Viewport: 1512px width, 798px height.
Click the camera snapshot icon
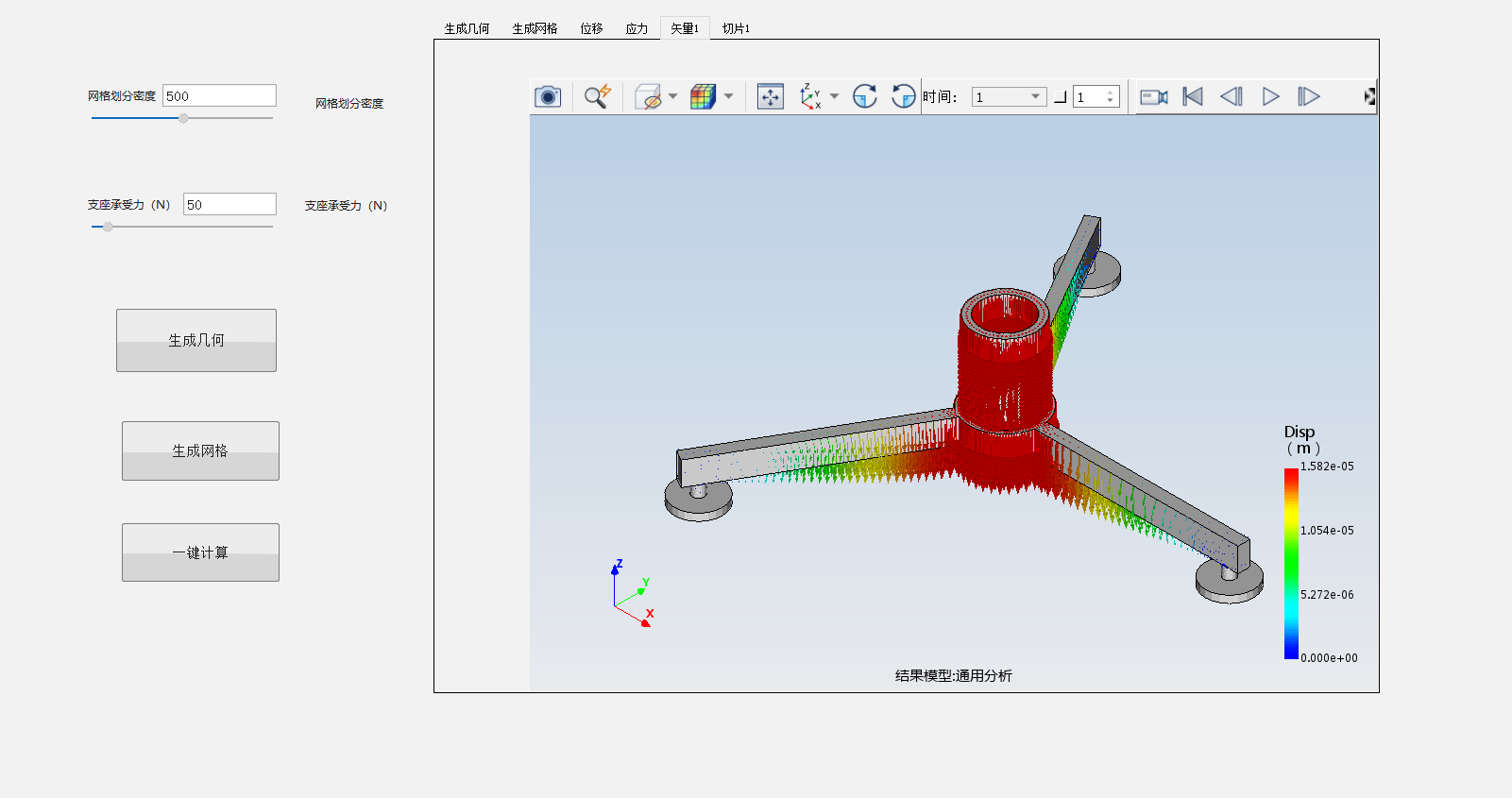[548, 96]
